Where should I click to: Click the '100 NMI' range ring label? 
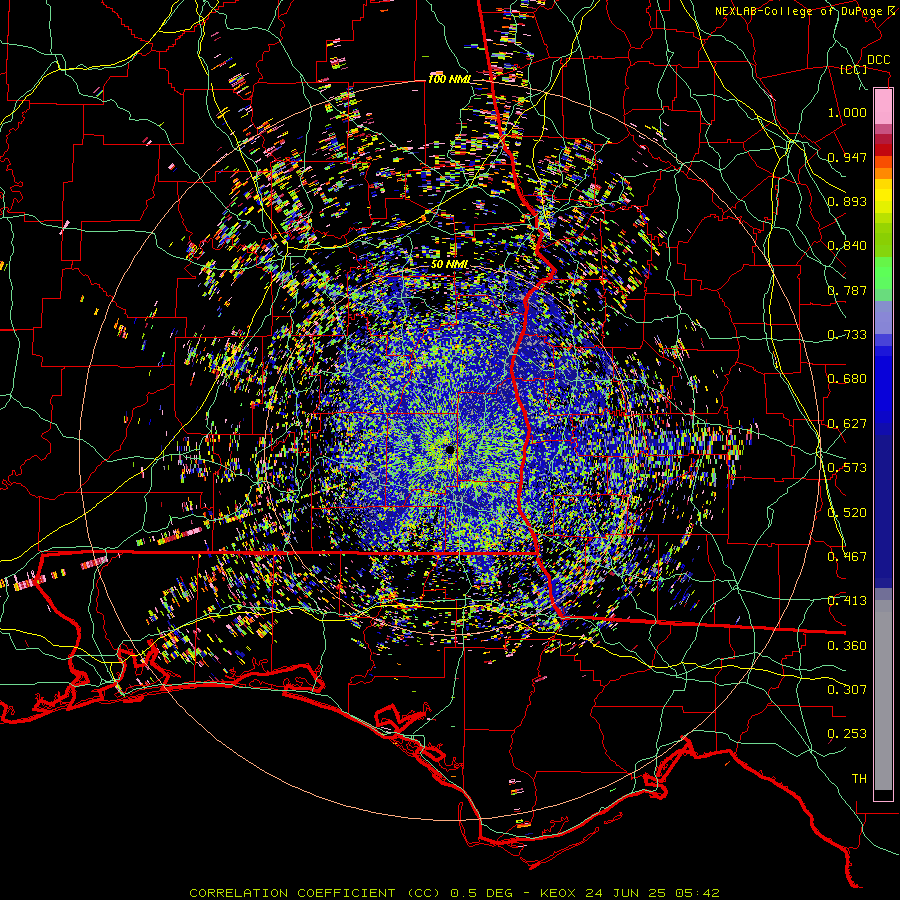coord(449,79)
